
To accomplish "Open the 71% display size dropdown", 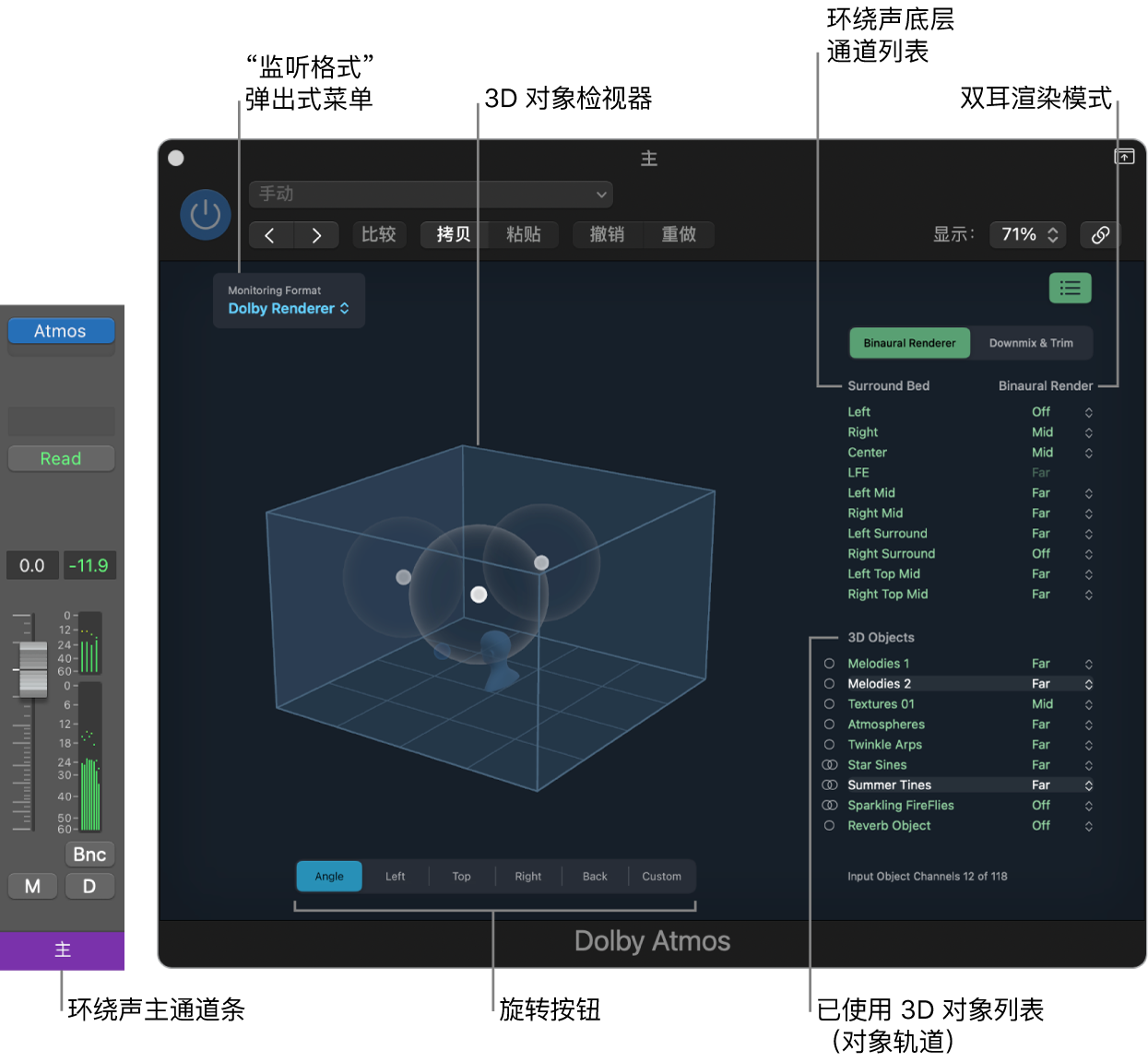I will [x=1028, y=235].
